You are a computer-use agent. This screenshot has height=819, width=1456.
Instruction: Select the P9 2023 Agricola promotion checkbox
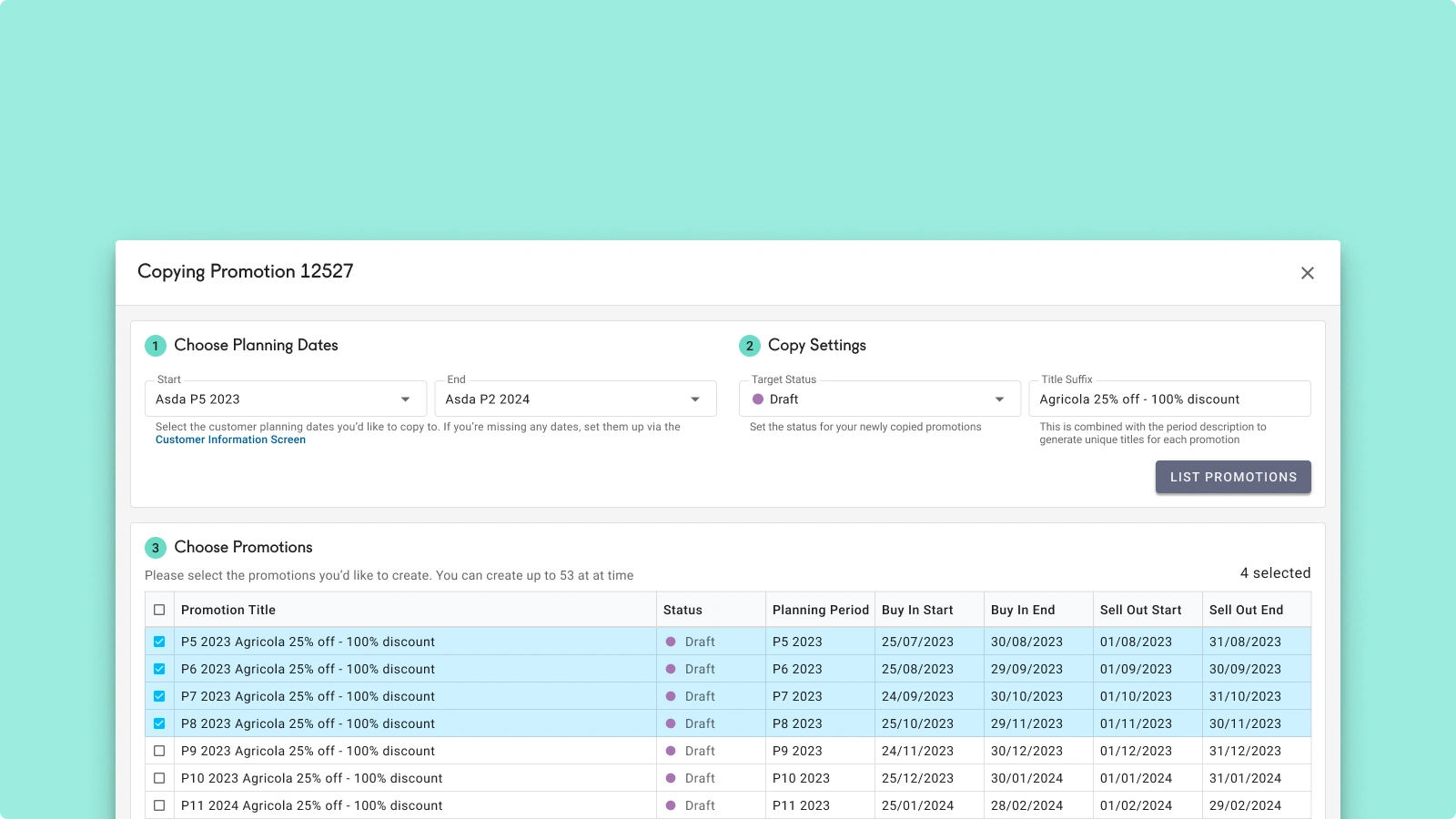(x=159, y=751)
